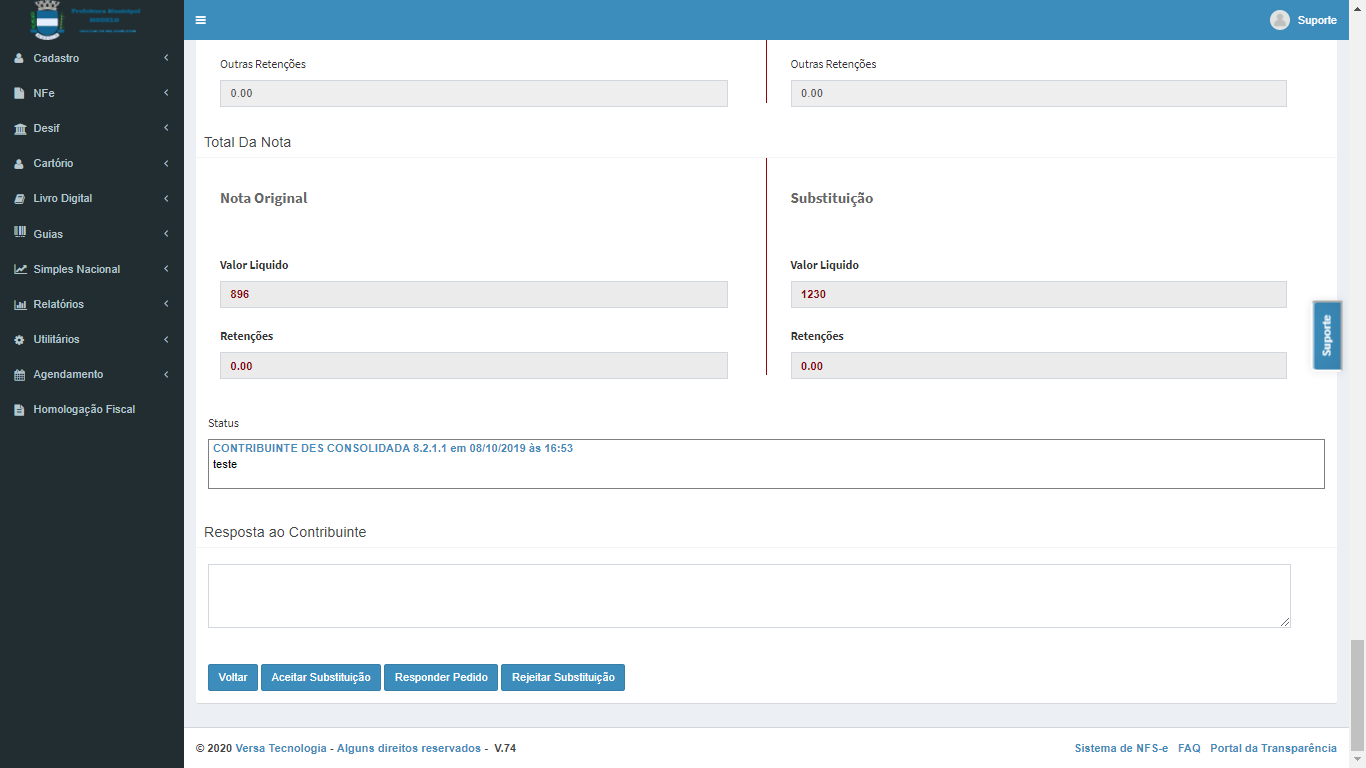Viewport: 1366px width, 768px height.
Task: Click the hamburger menu toggle icon
Action: [x=201, y=20]
